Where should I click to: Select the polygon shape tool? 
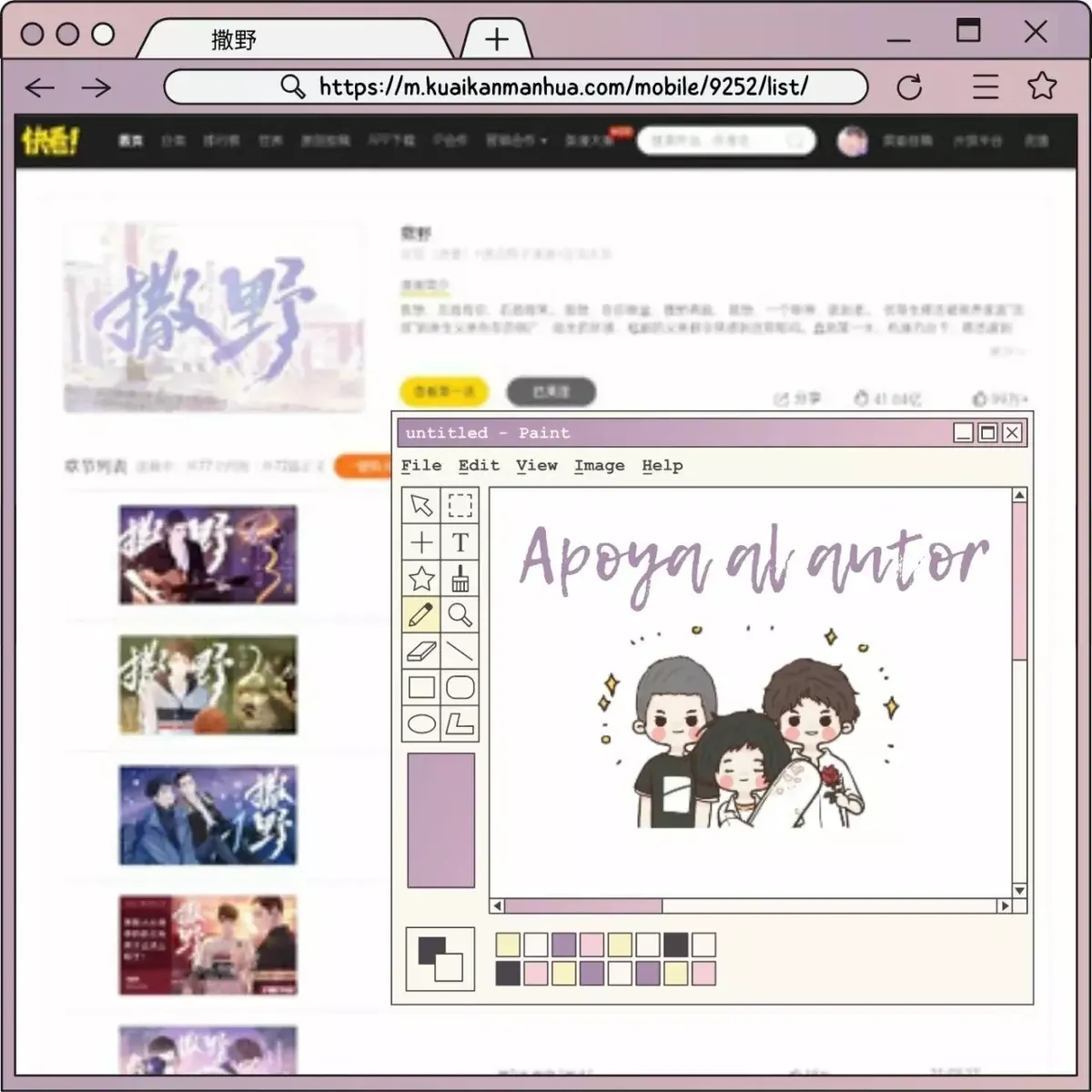(460, 724)
